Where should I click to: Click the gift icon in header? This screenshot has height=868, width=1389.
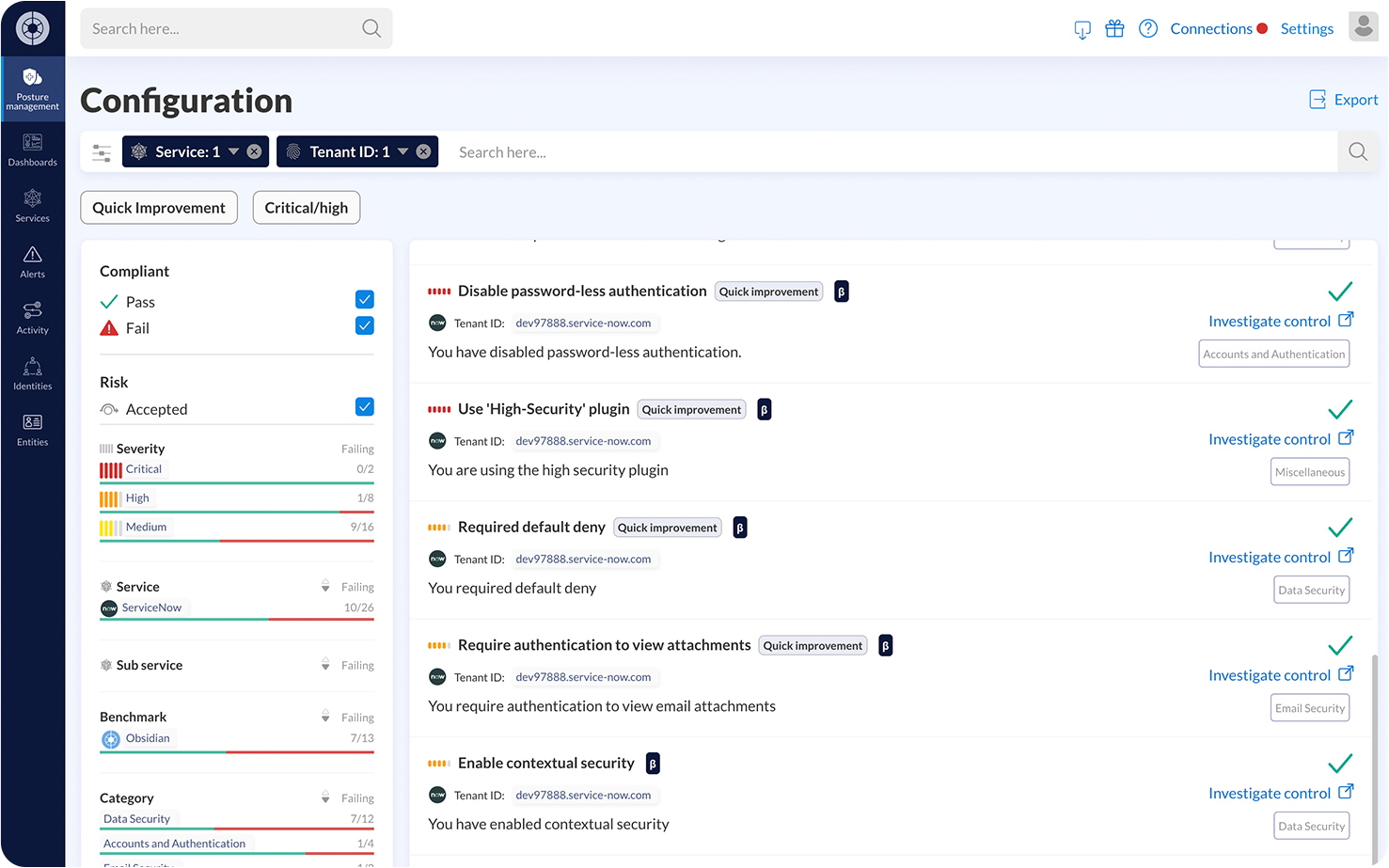[1114, 29]
